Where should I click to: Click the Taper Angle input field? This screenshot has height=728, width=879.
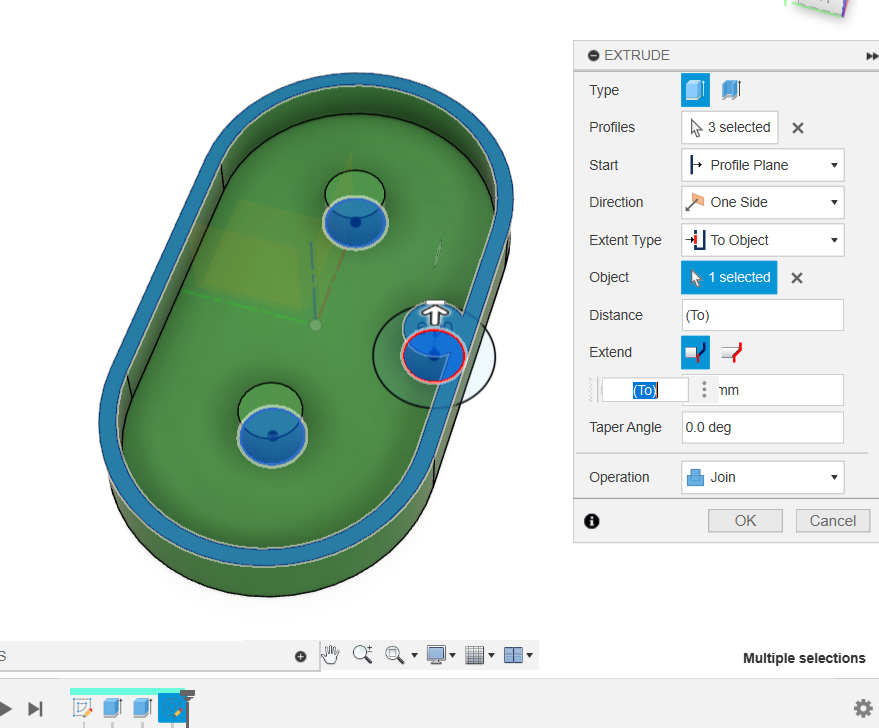click(x=762, y=427)
